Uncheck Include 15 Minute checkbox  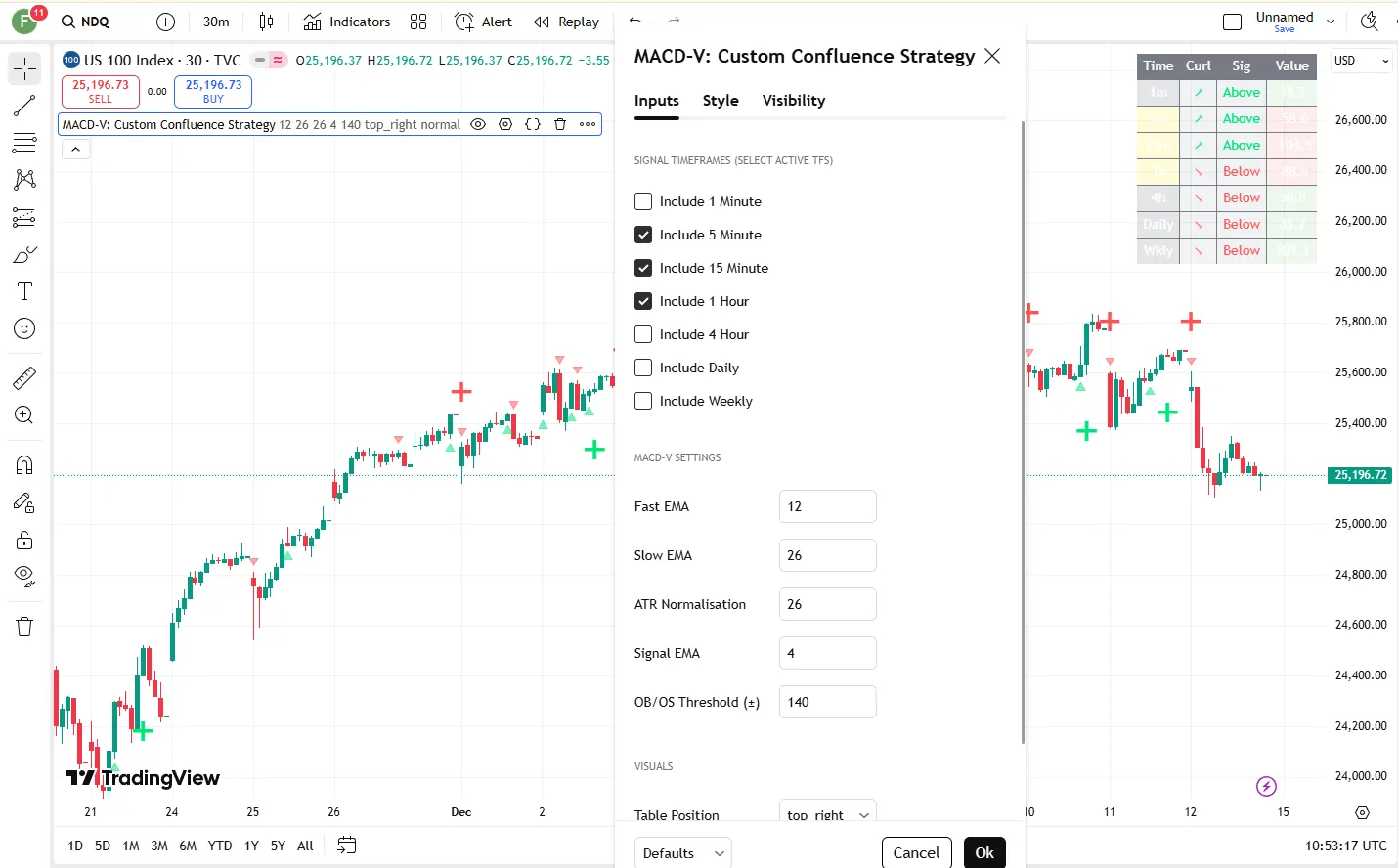(x=643, y=268)
